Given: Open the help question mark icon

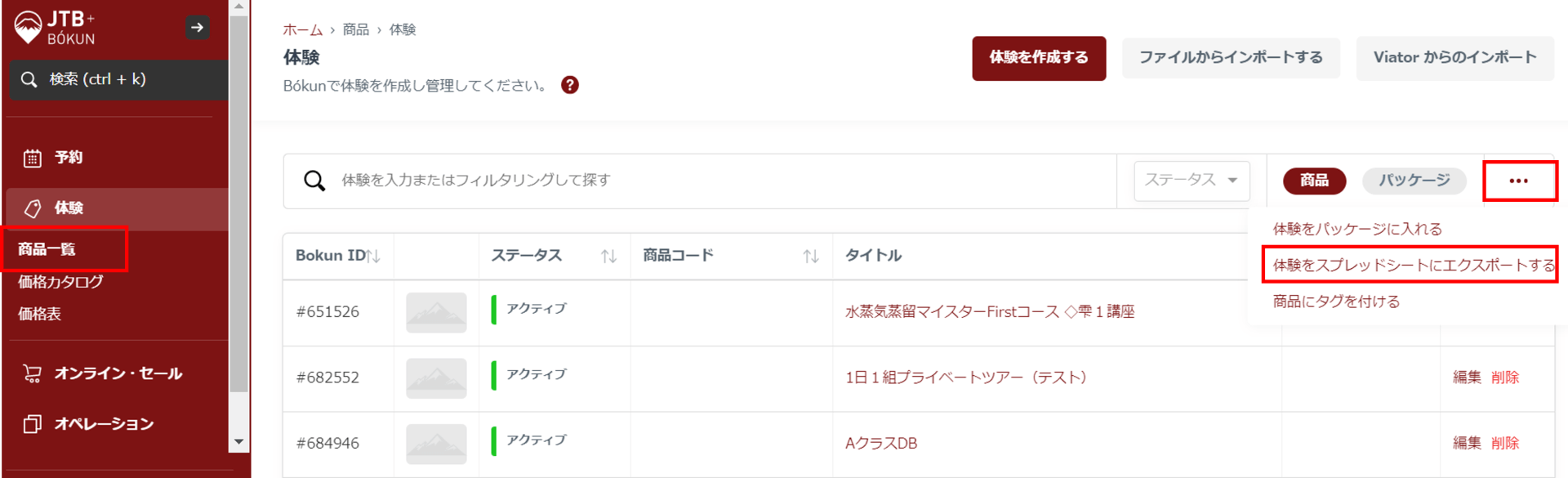Looking at the screenshot, I should (570, 85).
